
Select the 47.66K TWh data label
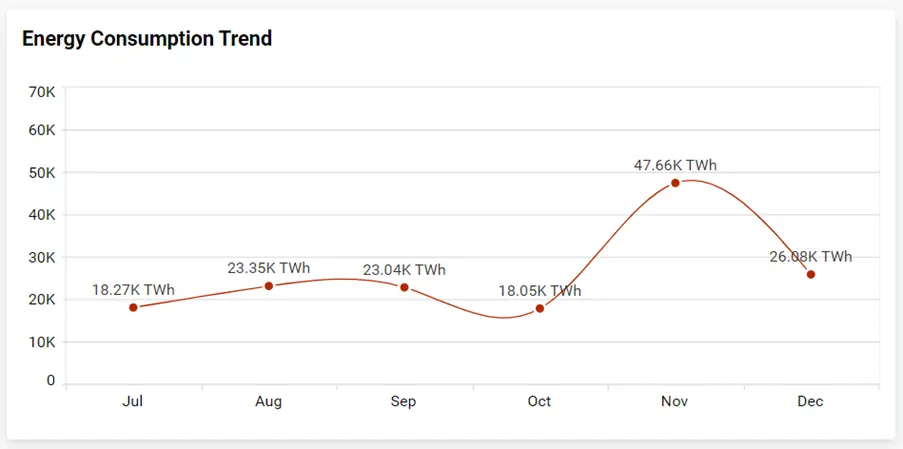coord(675,165)
